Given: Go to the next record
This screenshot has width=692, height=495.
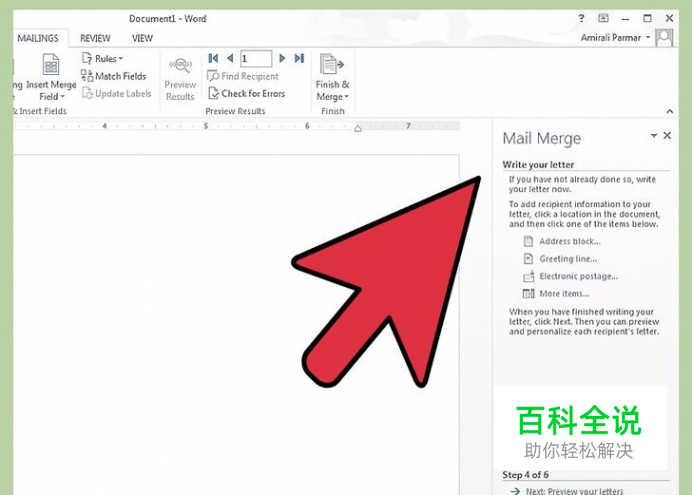Looking at the screenshot, I should click(282, 58).
